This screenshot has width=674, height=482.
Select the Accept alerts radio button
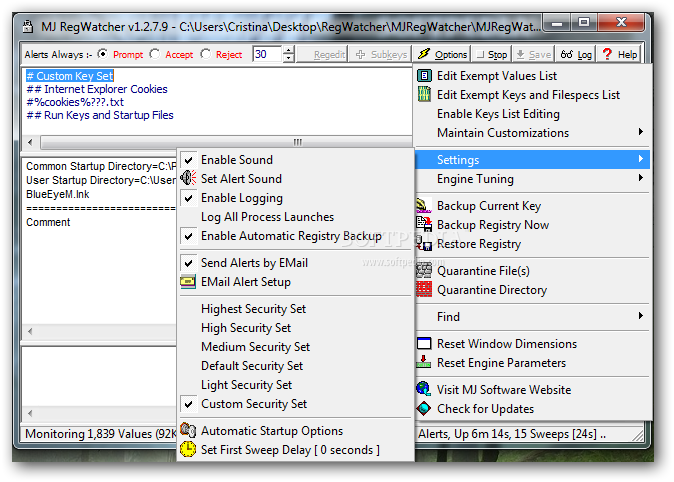tap(154, 54)
